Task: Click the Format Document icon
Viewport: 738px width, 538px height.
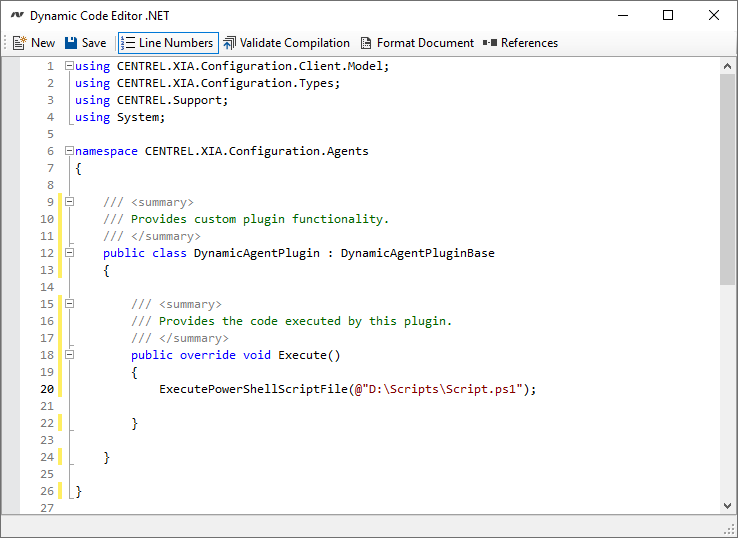Action: pos(366,43)
